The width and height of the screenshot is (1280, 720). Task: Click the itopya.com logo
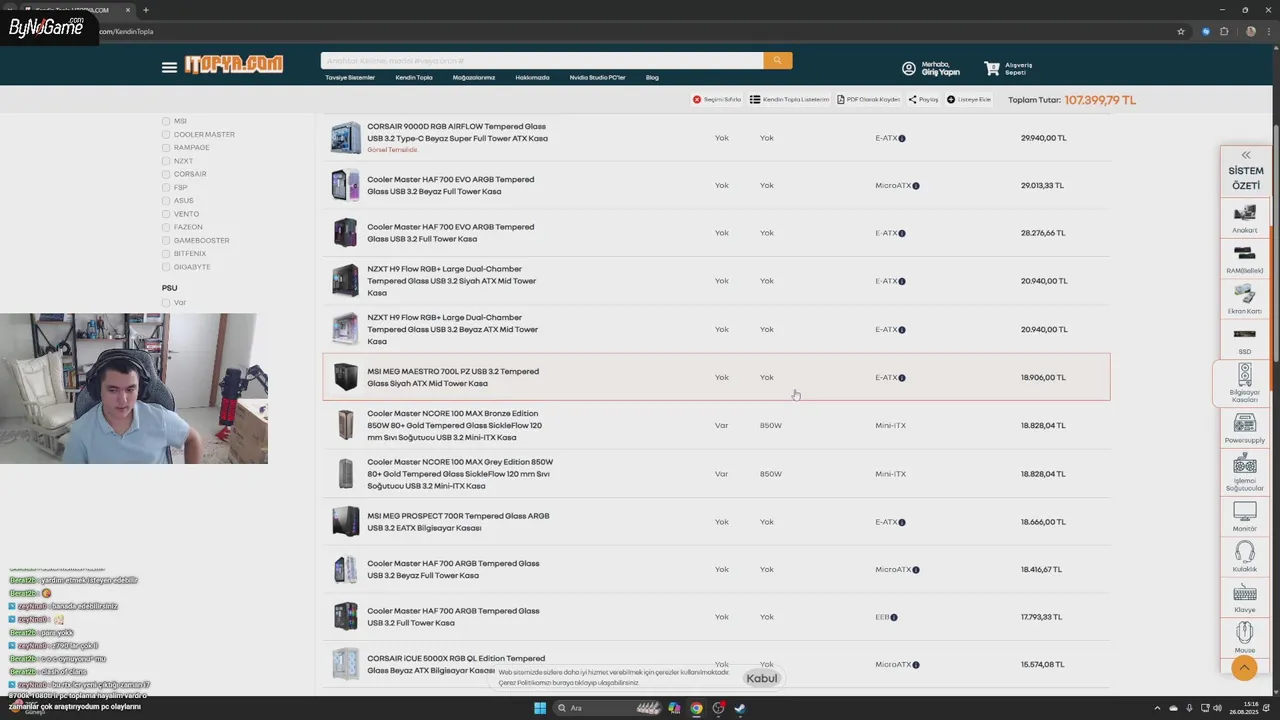point(234,64)
